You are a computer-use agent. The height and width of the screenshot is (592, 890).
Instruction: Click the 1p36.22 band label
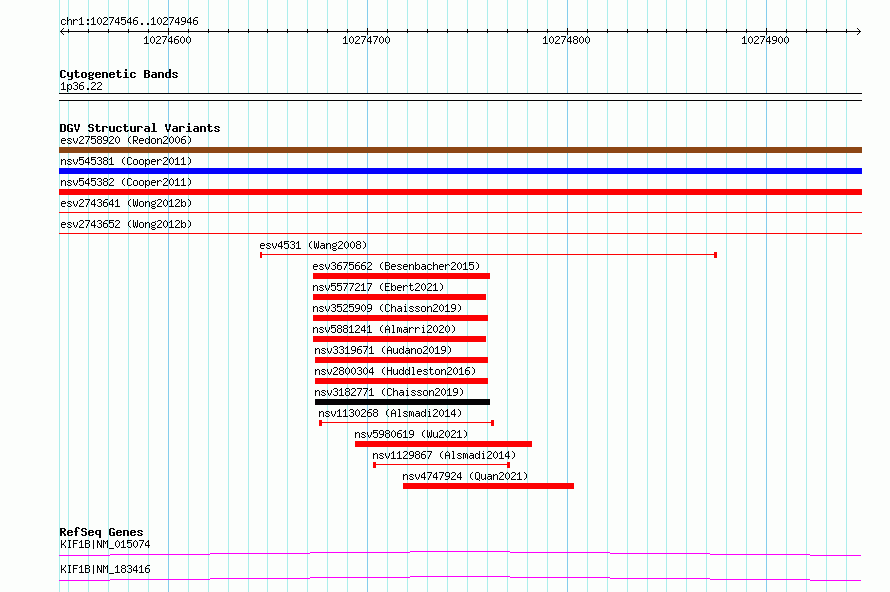click(x=81, y=86)
